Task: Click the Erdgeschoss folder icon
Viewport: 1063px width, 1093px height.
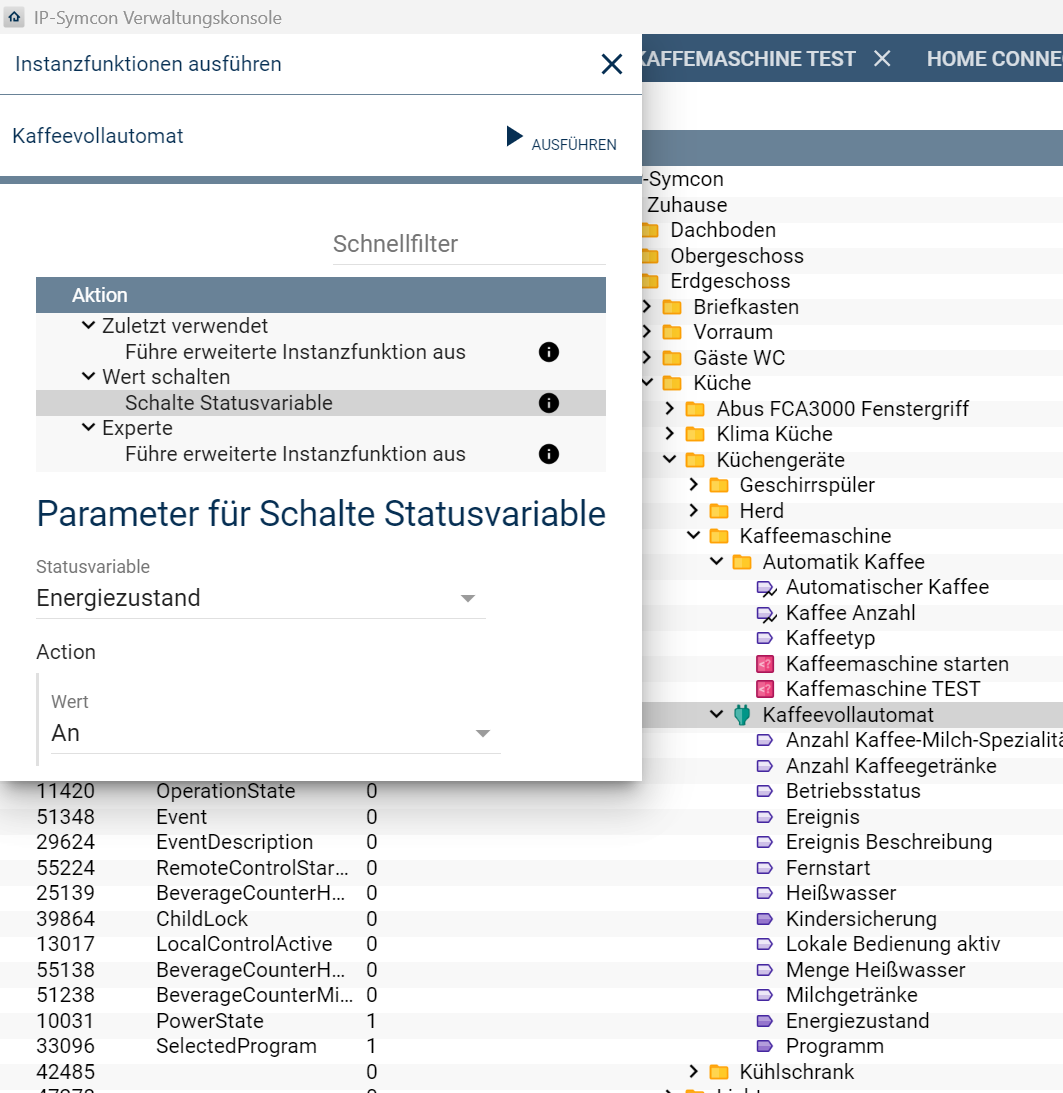Action: [x=650, y=281]
